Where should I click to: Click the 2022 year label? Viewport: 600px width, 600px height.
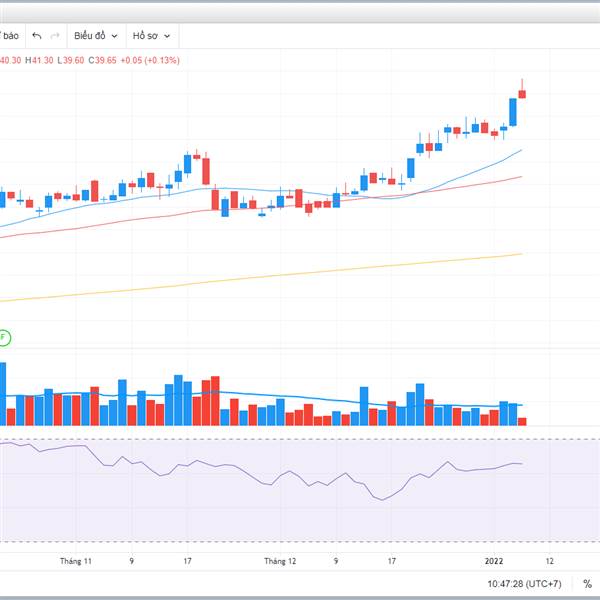pos(494,561)
